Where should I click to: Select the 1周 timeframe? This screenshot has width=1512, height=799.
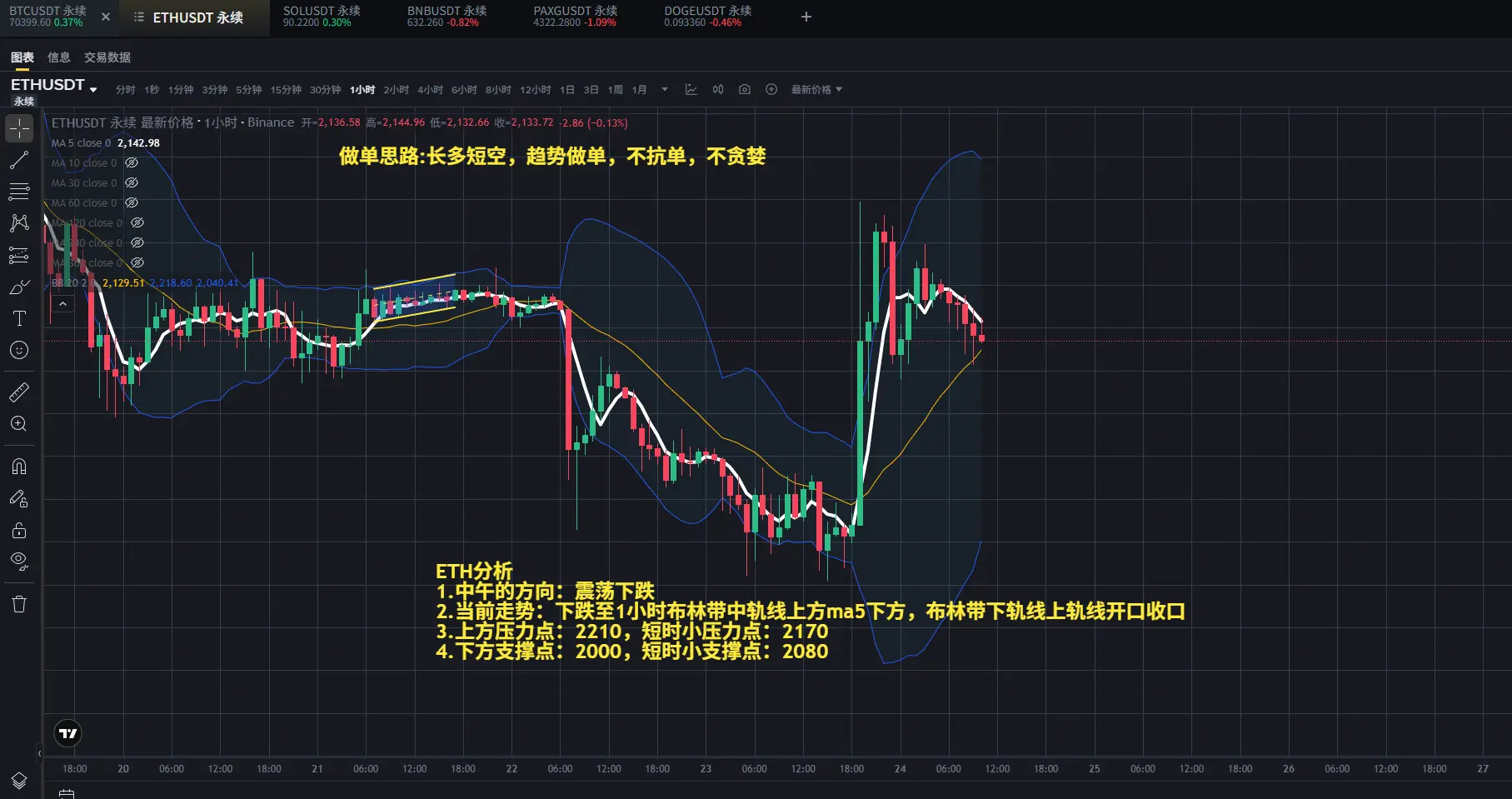616,90
